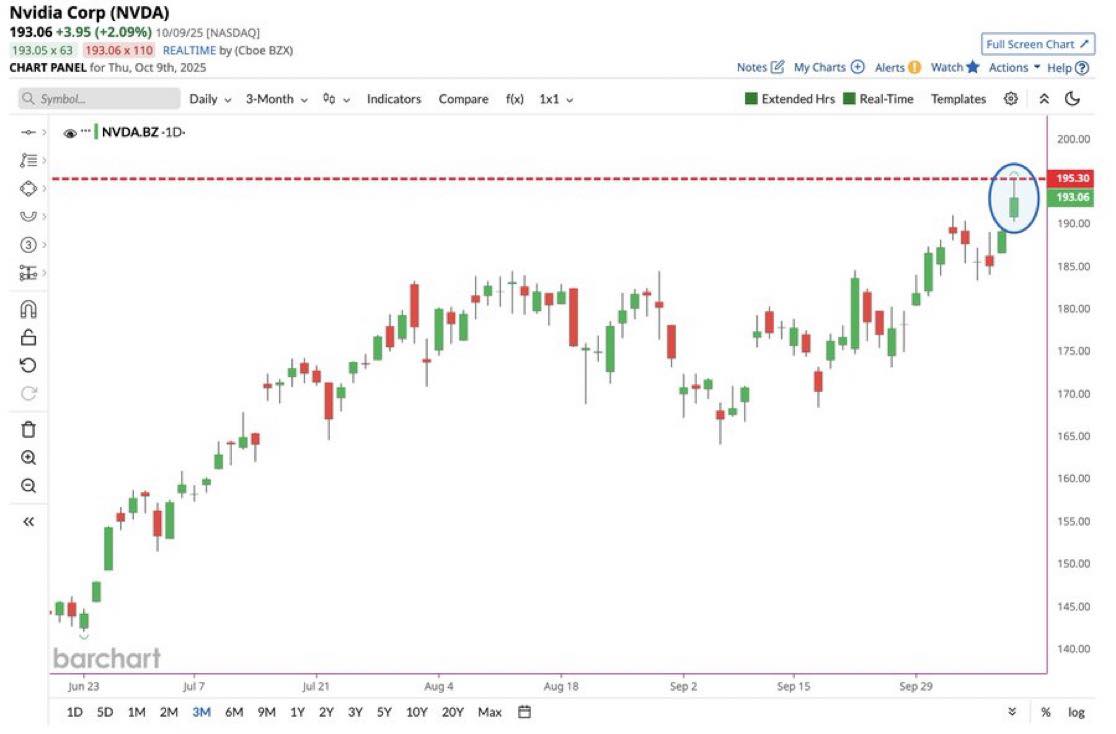Image resolution: width=1116 pixels, height=734 pixels.
Task: Select the 1D time range
Action: coord(74,712)
